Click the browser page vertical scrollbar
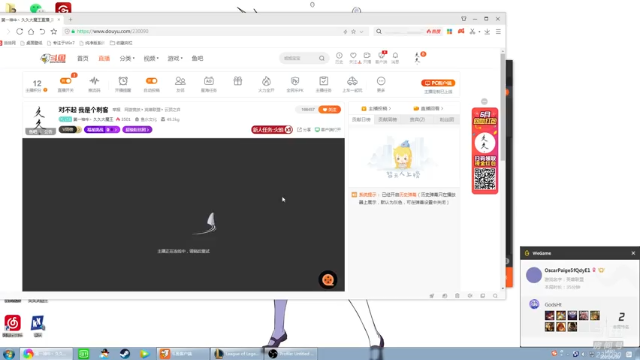Screen dimensions: 640x360 click(x=503, y=106)
